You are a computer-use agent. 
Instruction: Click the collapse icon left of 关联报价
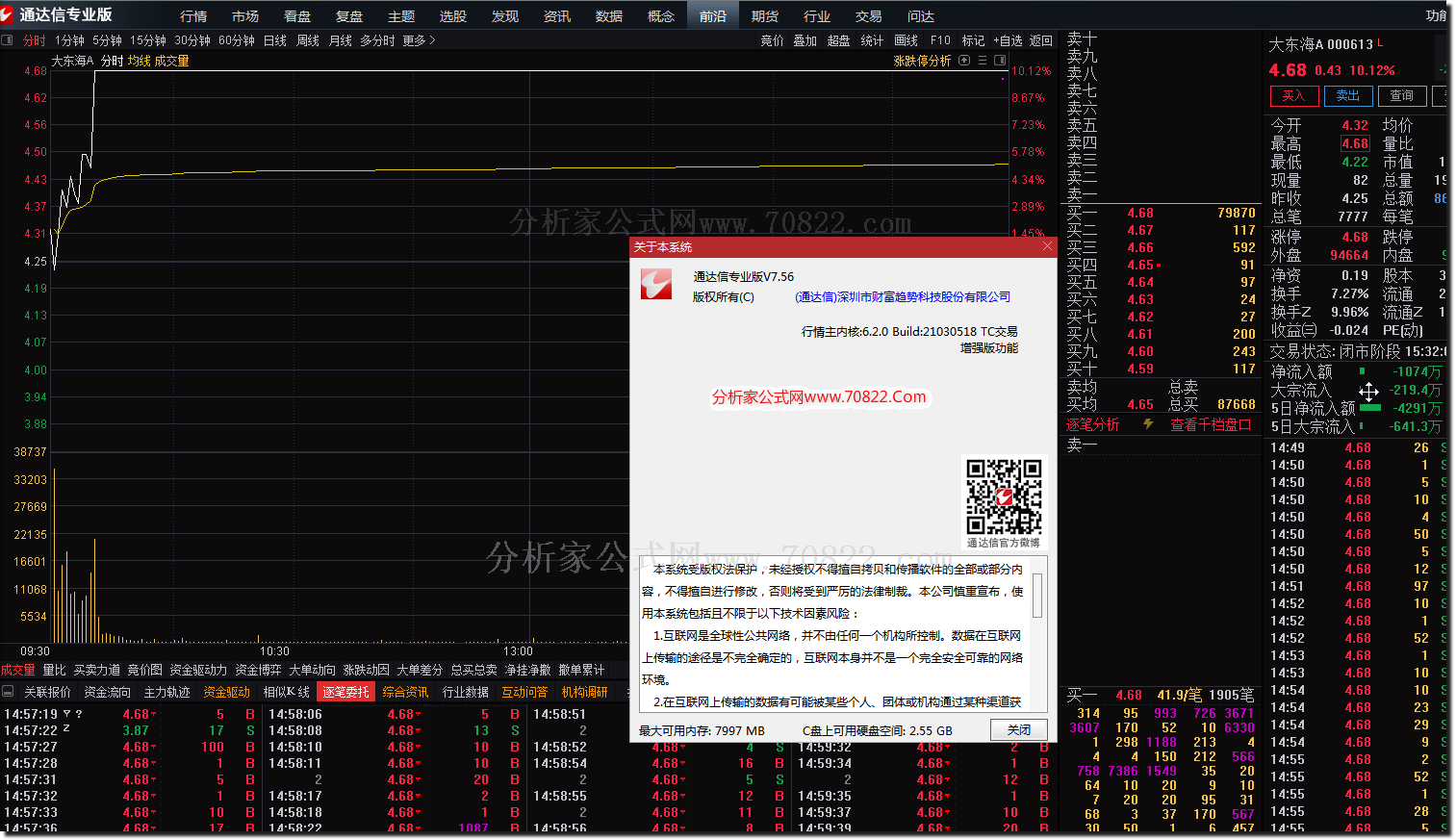pos(8,692)
